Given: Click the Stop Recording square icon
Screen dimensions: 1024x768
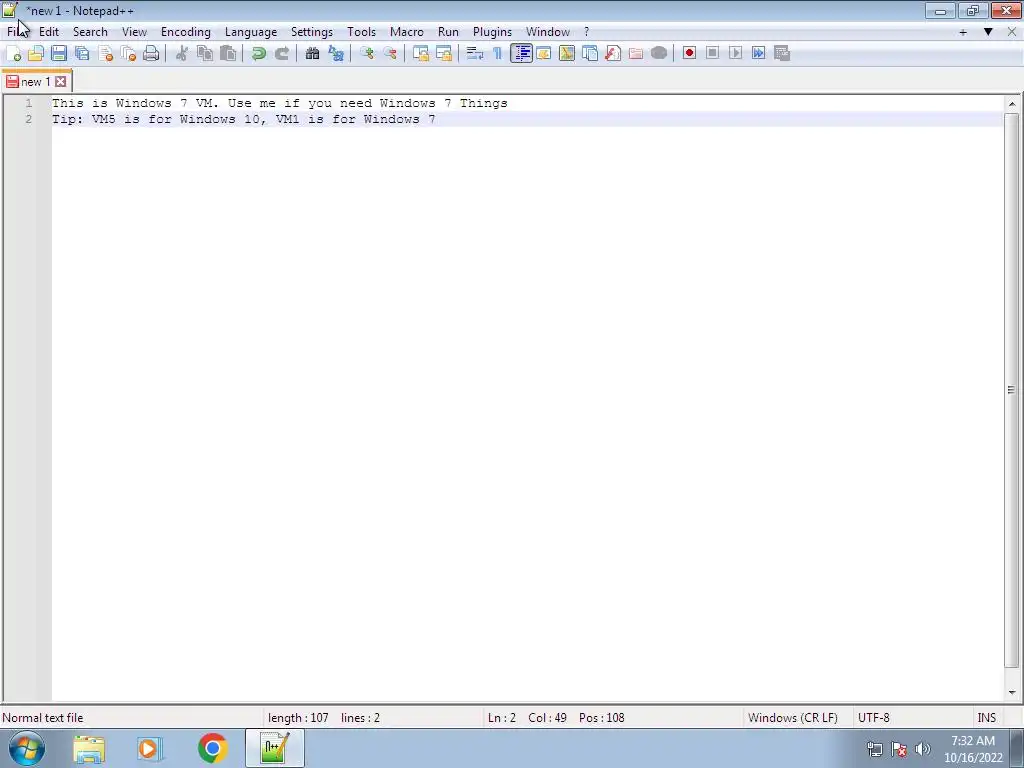Looking at the screenshot, I should click(x=712, y=54).
